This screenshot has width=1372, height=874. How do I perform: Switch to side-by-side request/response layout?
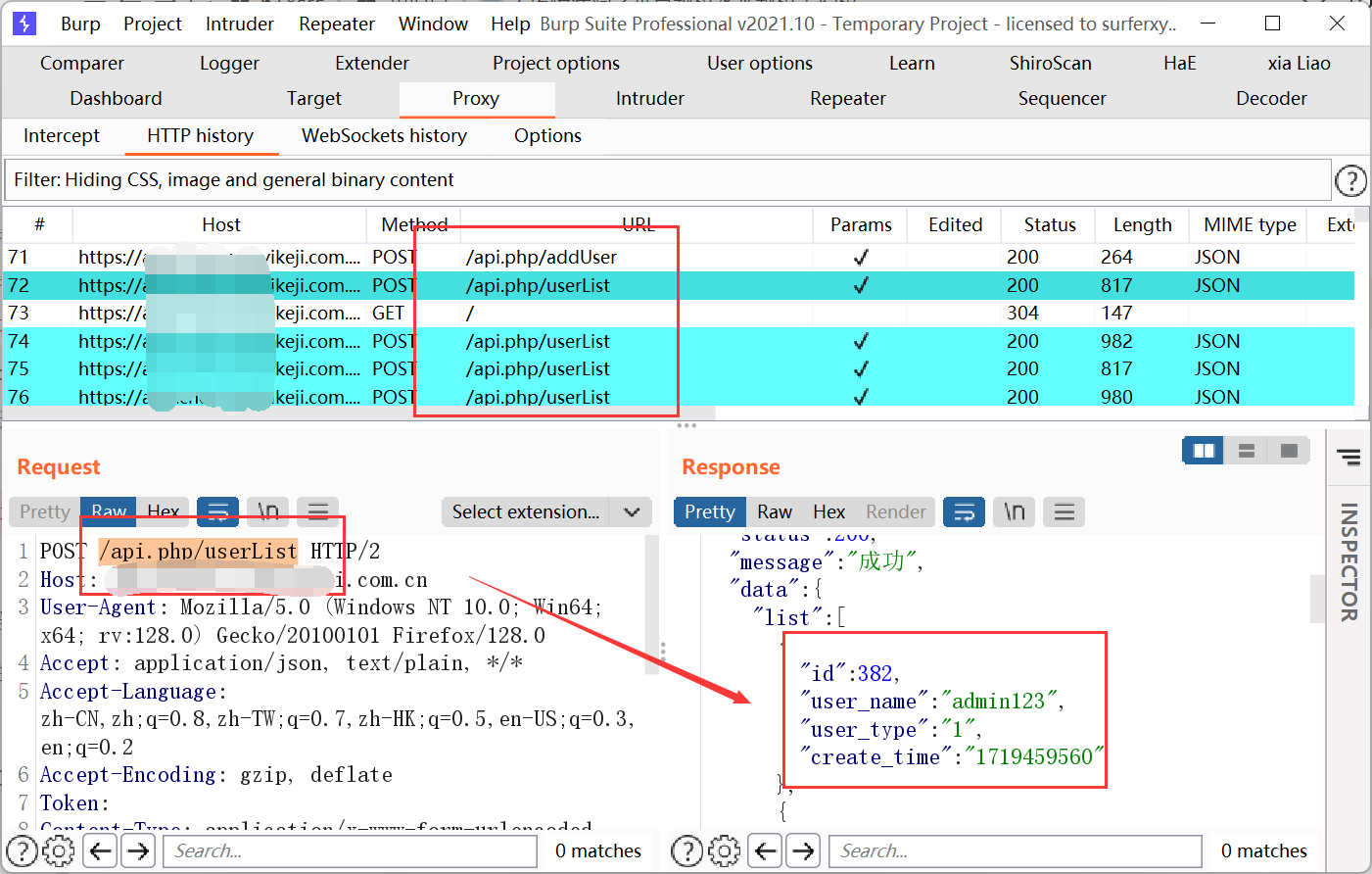(1204, 451)
